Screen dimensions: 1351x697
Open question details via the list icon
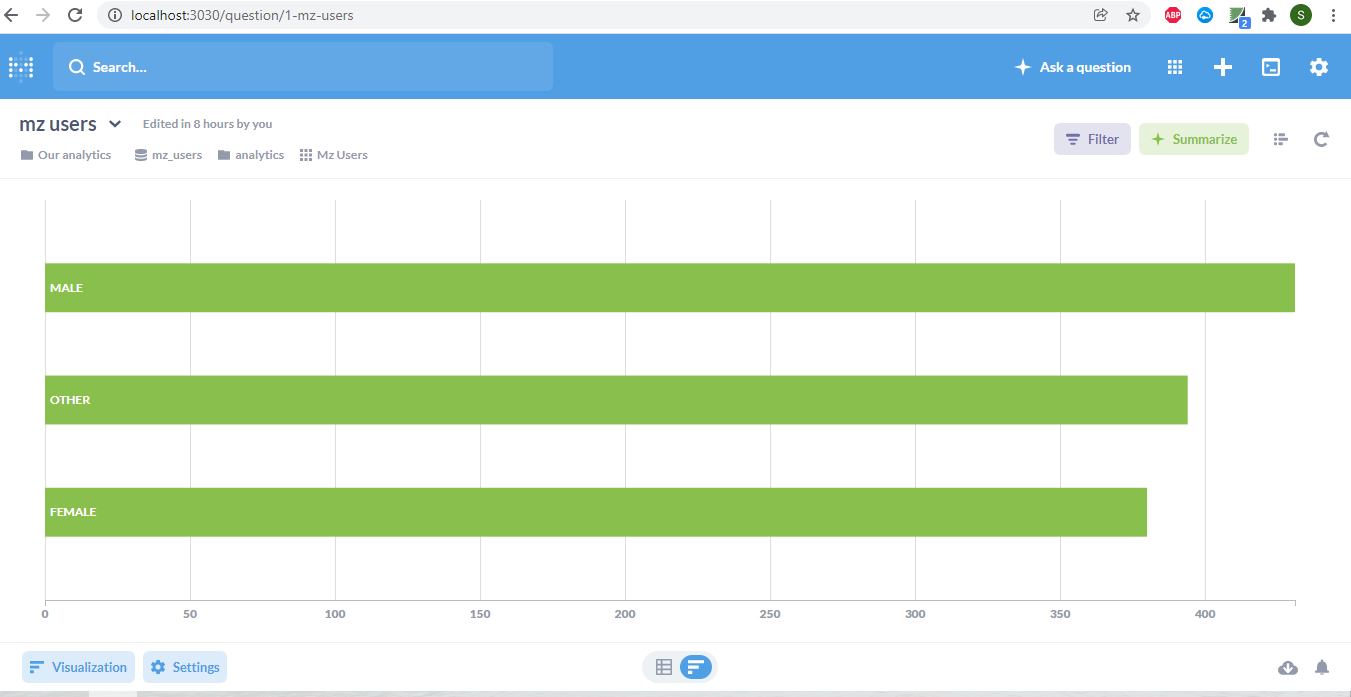1280,139
